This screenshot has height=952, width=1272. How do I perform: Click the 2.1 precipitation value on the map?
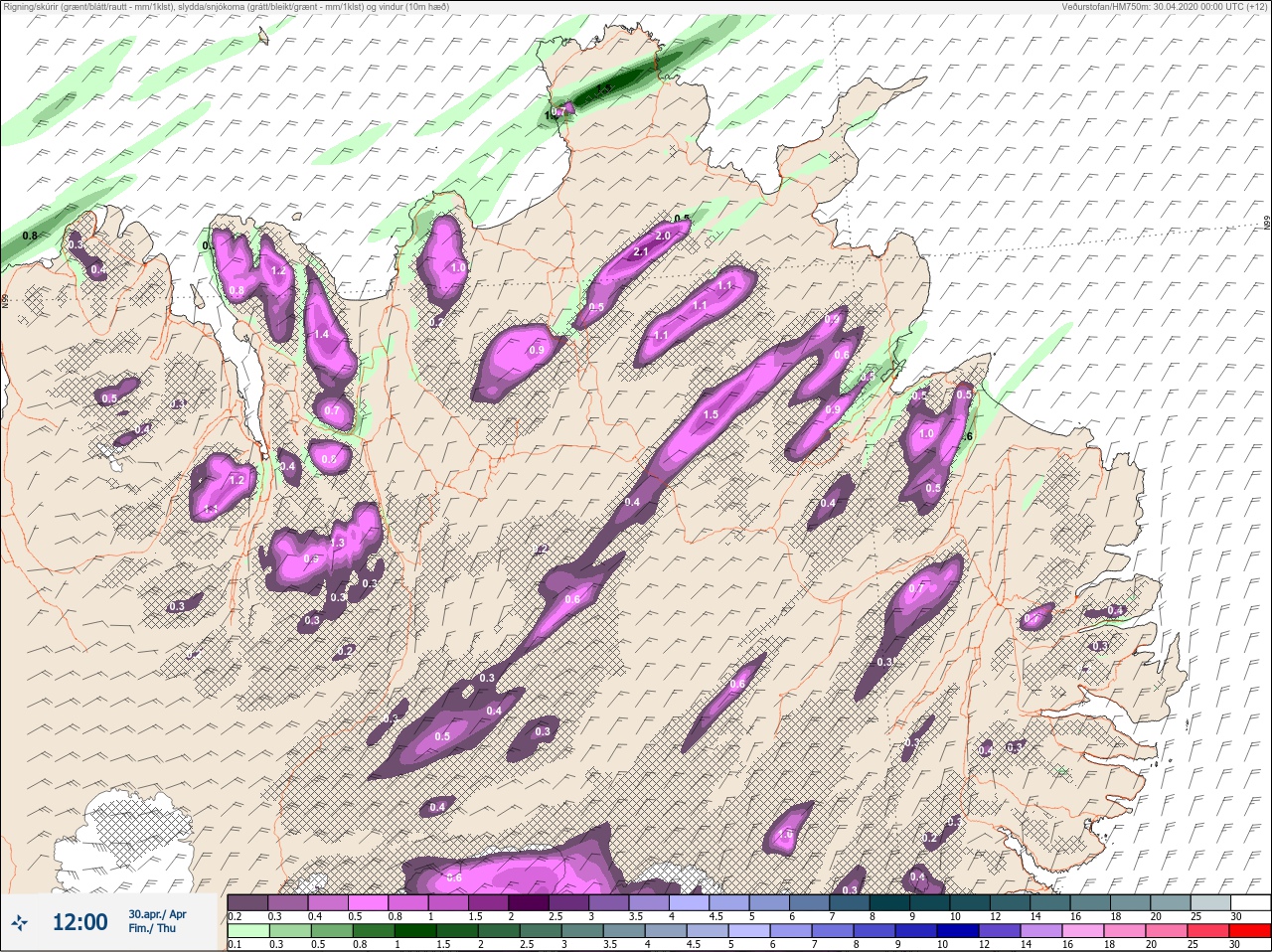coord(641,252)
